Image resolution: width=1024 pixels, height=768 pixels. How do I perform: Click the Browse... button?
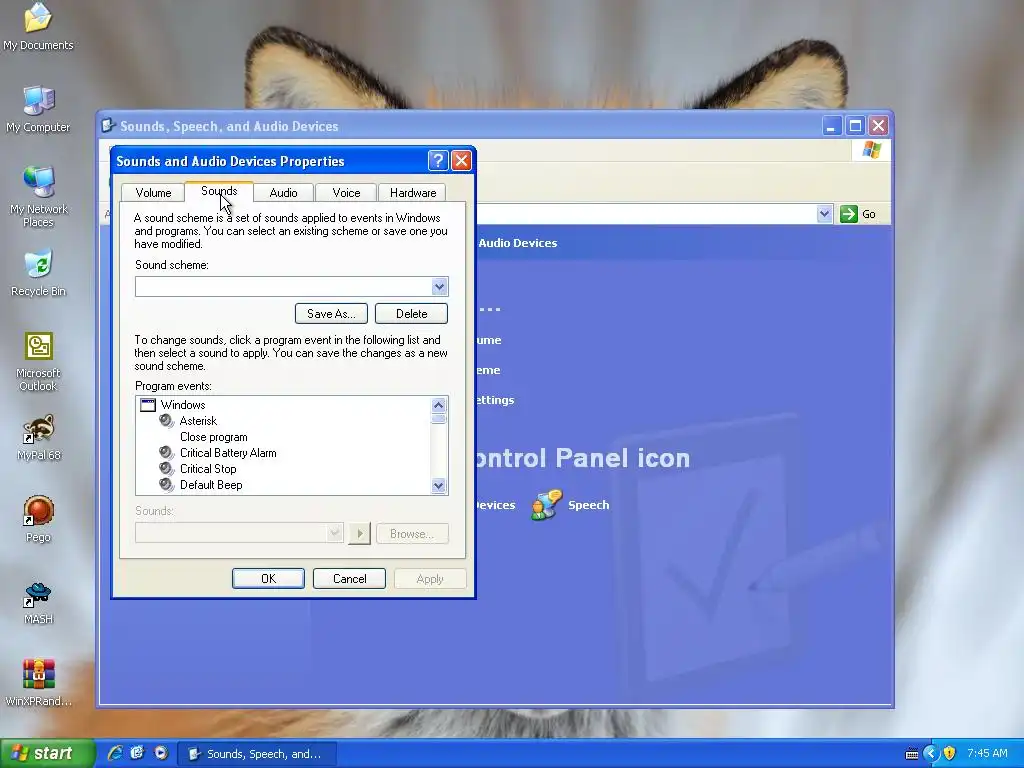click(x=412, y=534)
